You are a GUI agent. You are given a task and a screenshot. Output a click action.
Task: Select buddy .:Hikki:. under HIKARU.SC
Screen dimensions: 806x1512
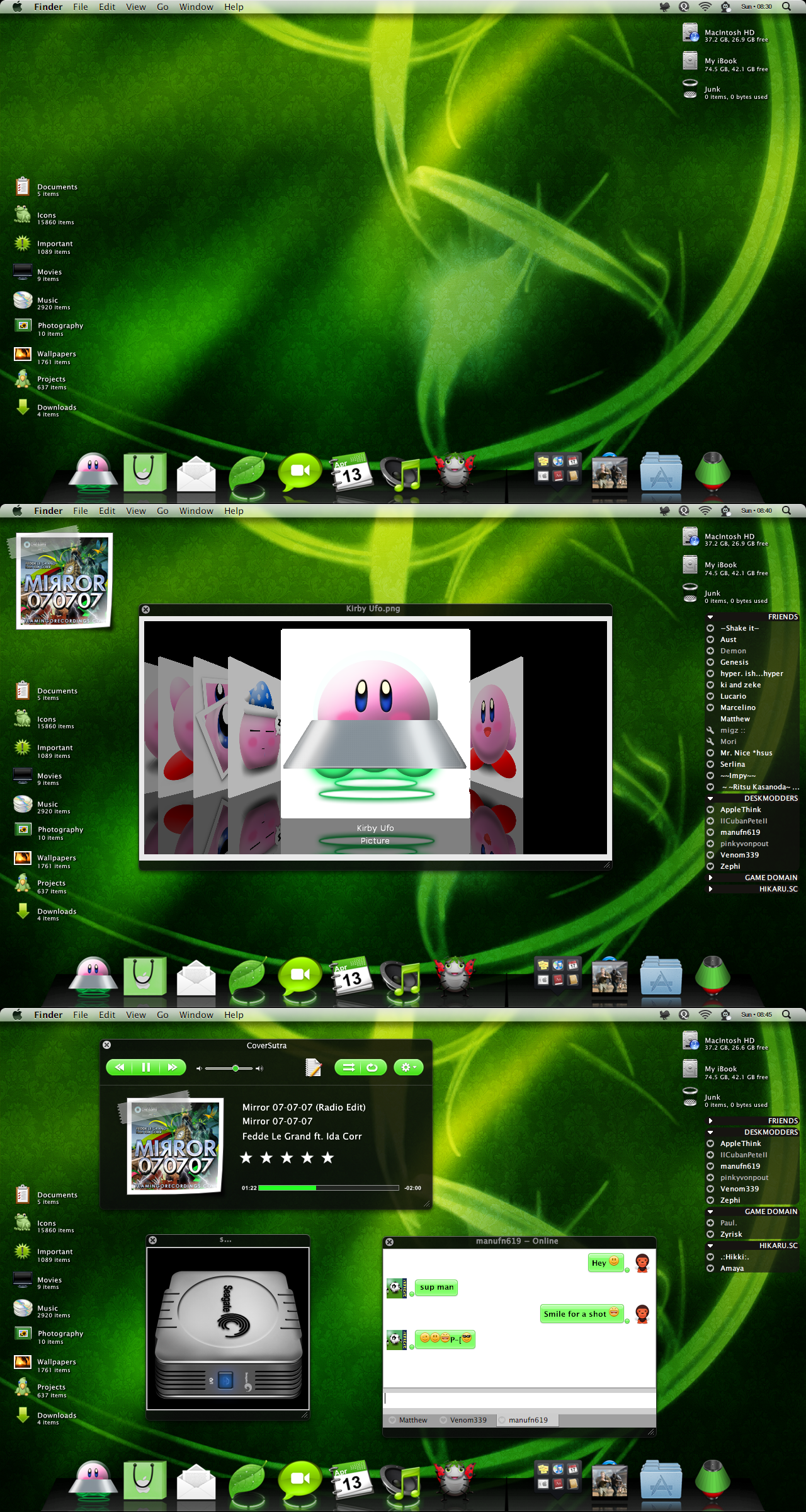(x=734, y=1257)
